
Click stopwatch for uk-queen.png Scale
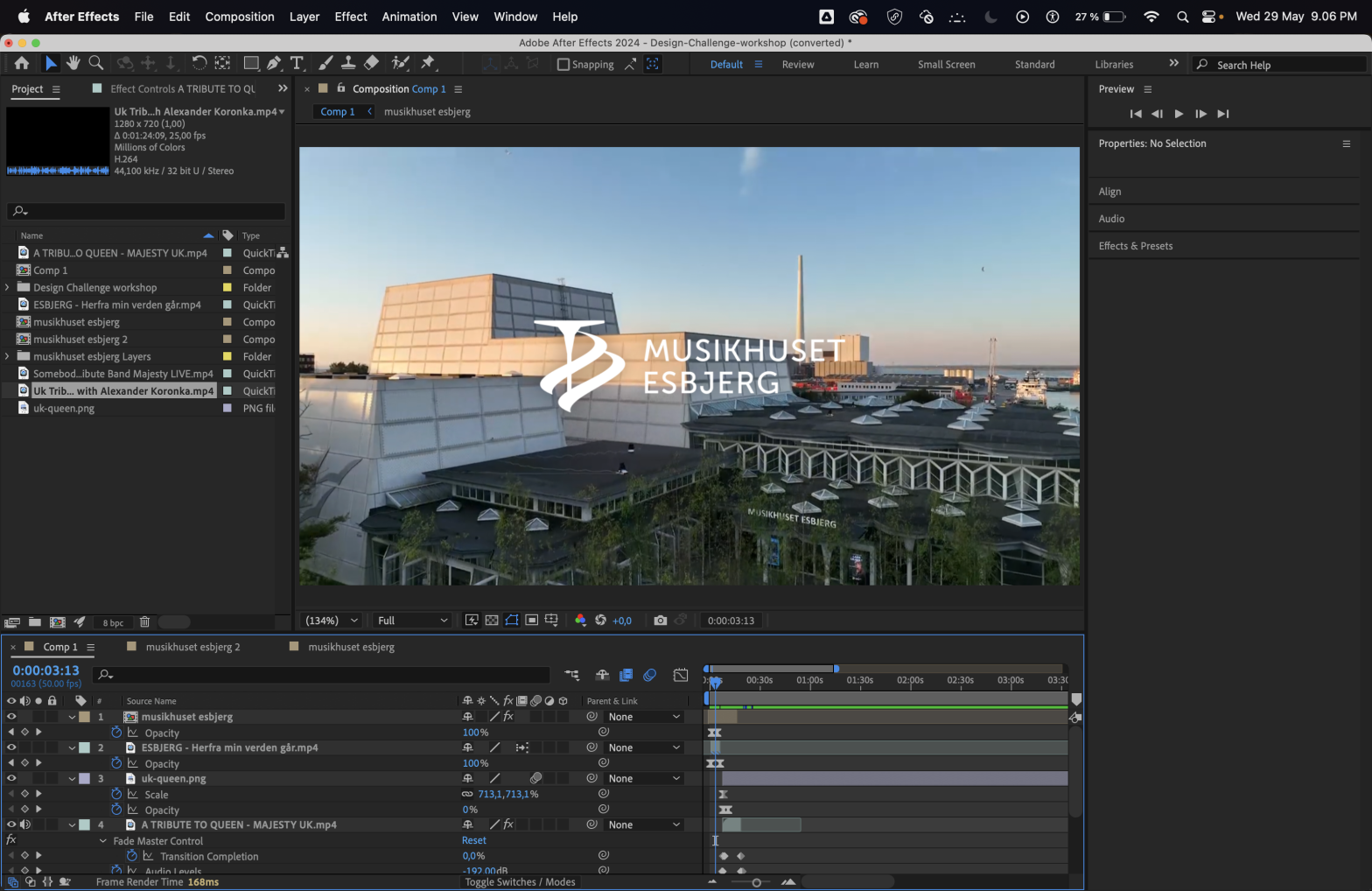coord(116,794)
